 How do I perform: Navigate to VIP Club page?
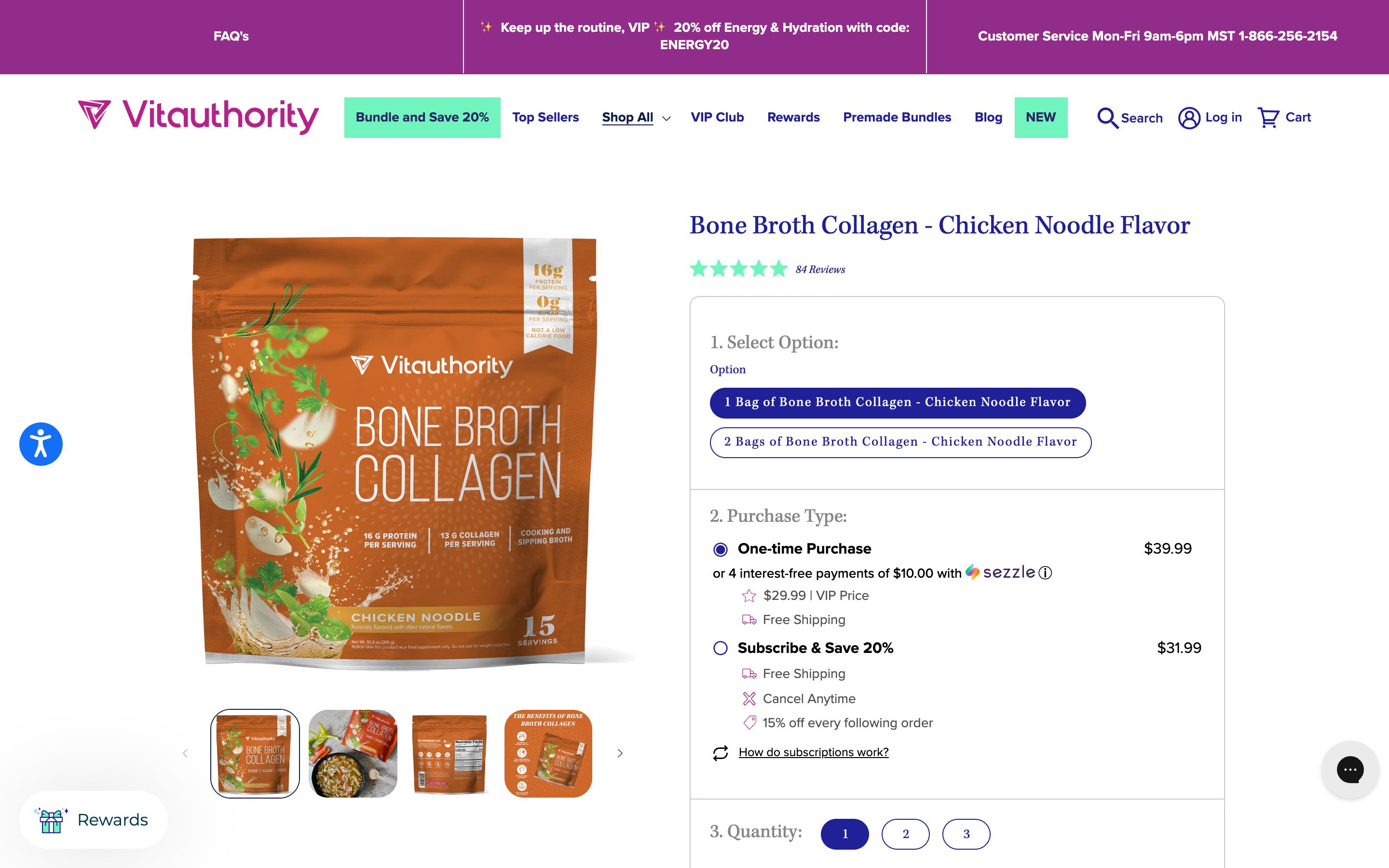tap(717, 118)
